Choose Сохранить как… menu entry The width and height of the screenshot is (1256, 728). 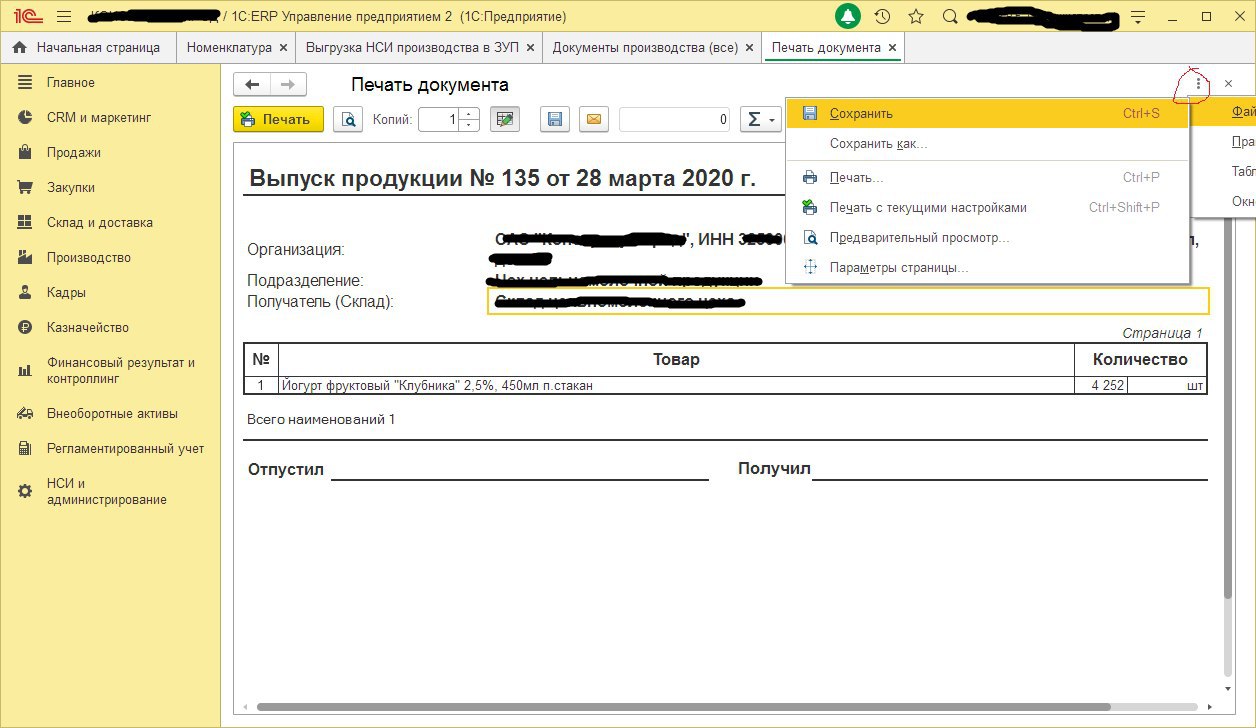click(x=987, y=144)
